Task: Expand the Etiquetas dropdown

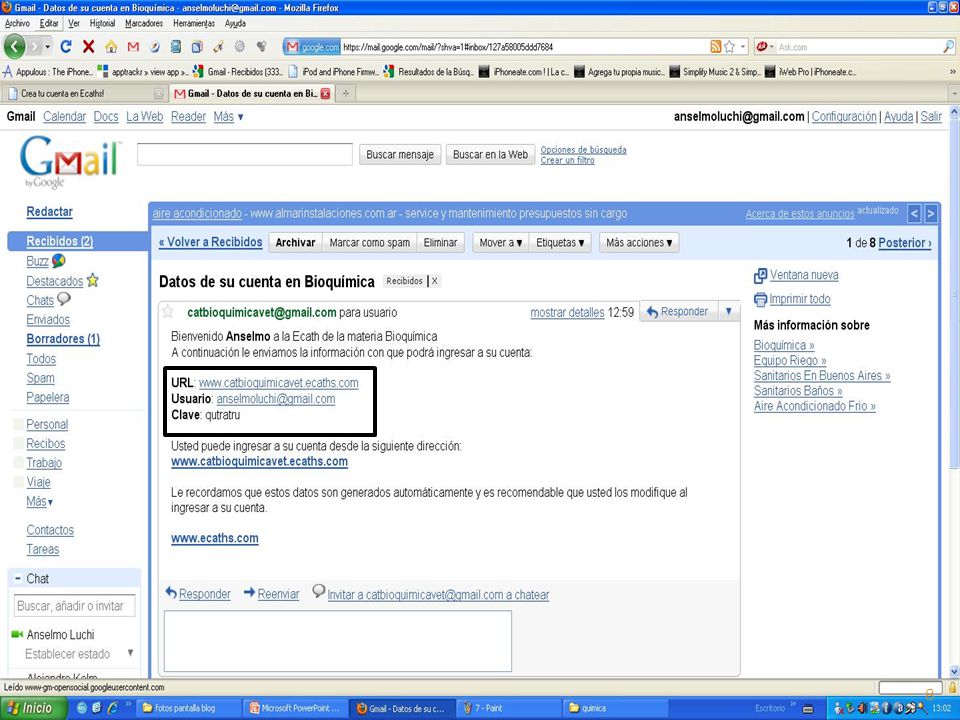Action: pyautogui.click(x=560, y=242)
